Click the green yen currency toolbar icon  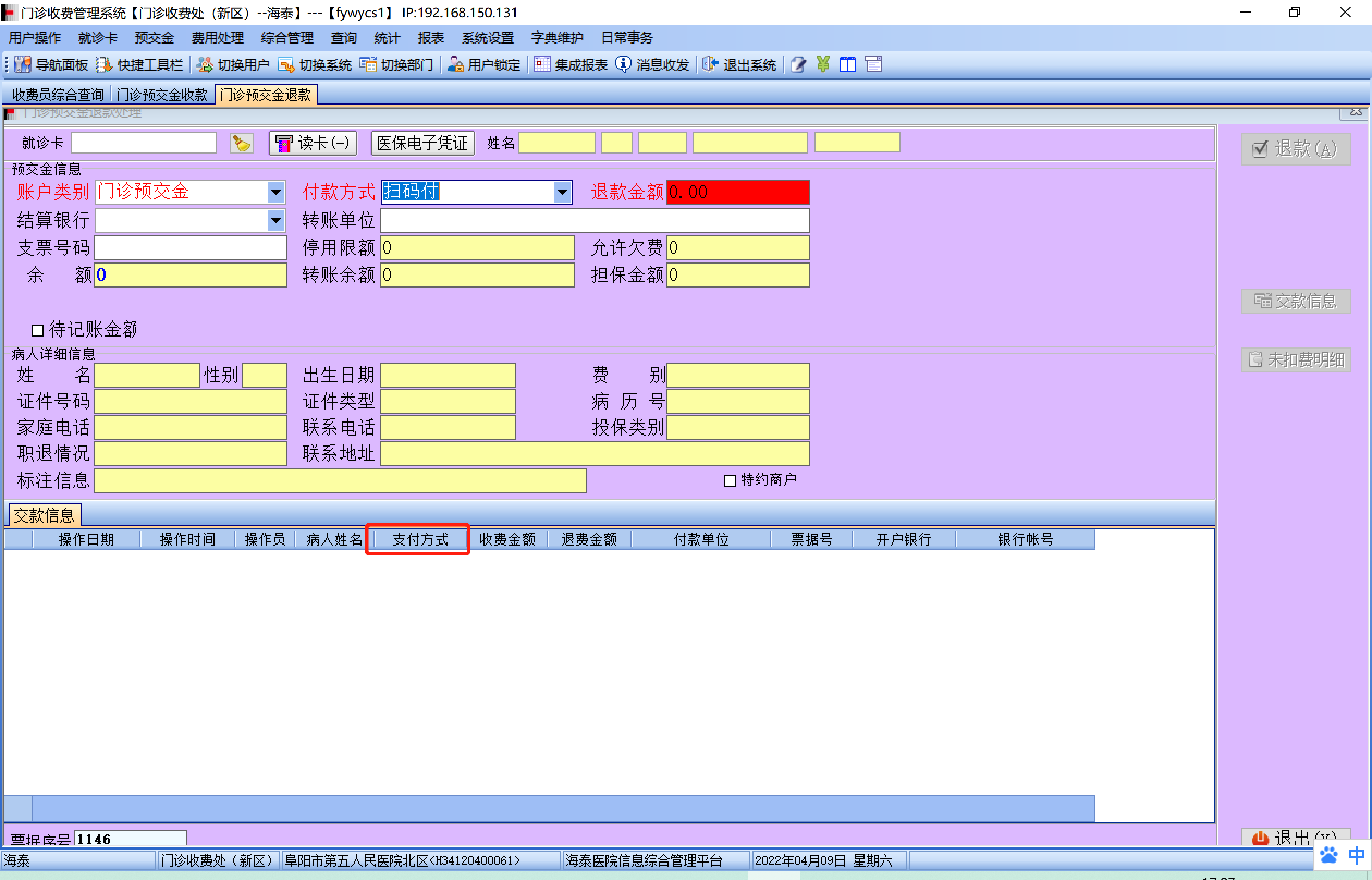click(823, 64)
